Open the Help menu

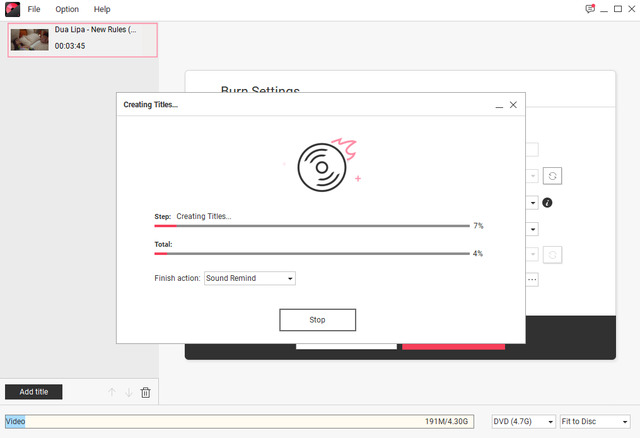point(102,9)
